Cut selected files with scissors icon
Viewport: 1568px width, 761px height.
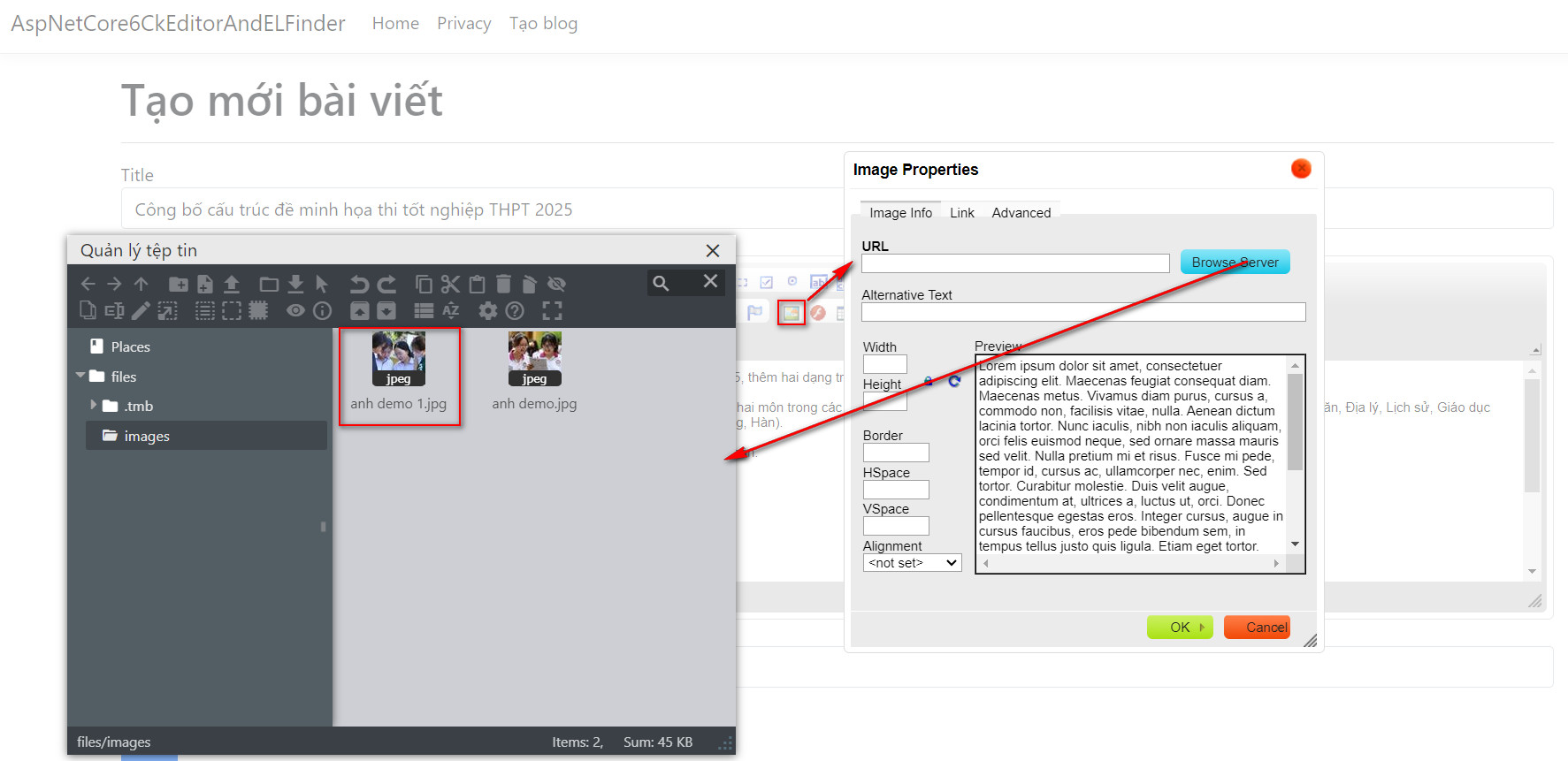(x=450, y=284)
